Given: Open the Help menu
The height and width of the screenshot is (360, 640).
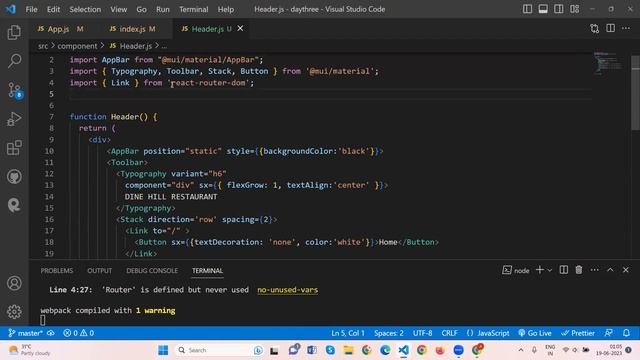Looking at the screenshot, I should pyautogui.click(x=226, y=9).
